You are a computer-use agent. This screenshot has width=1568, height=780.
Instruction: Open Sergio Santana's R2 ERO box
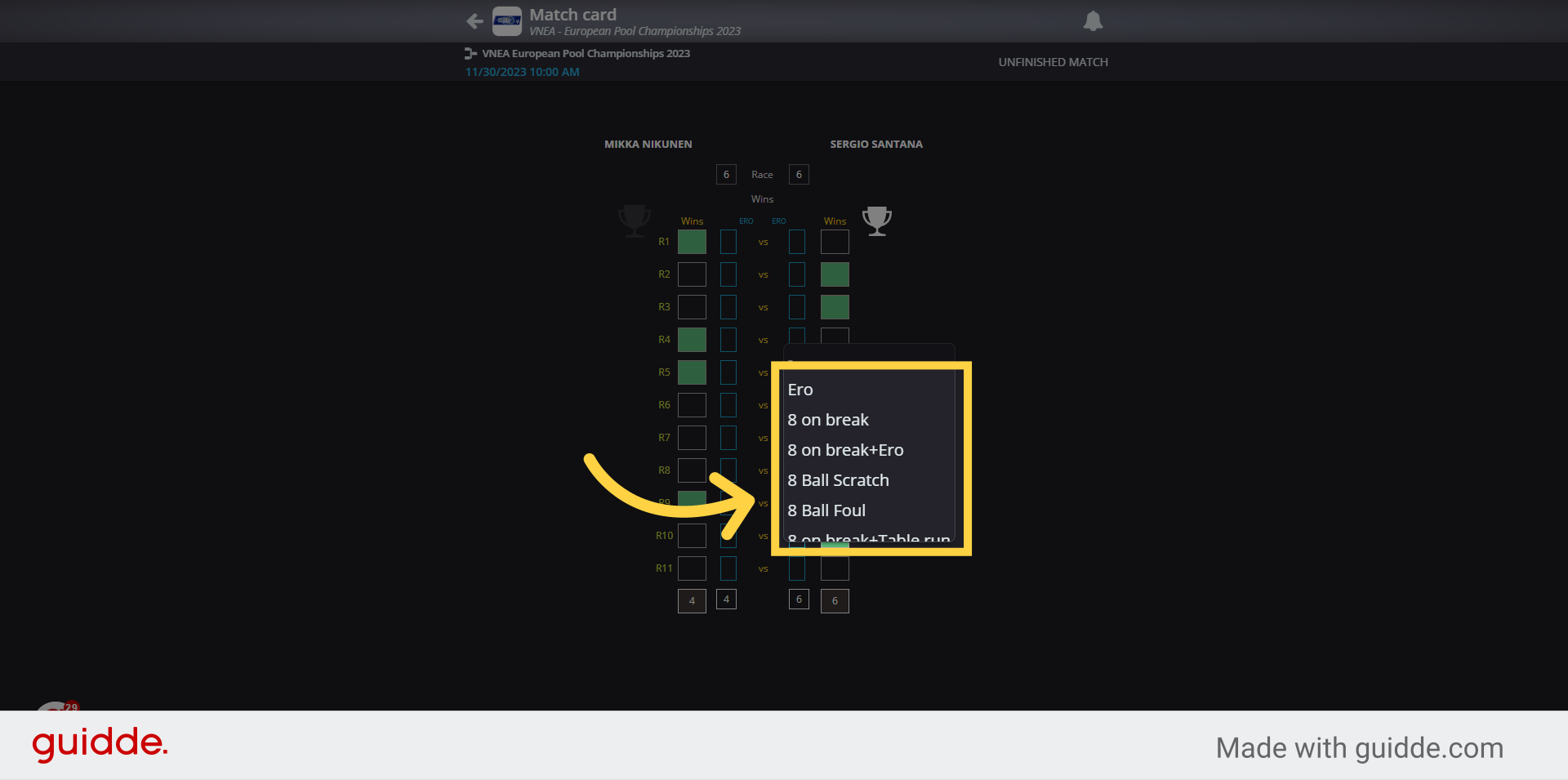[797, 274]
